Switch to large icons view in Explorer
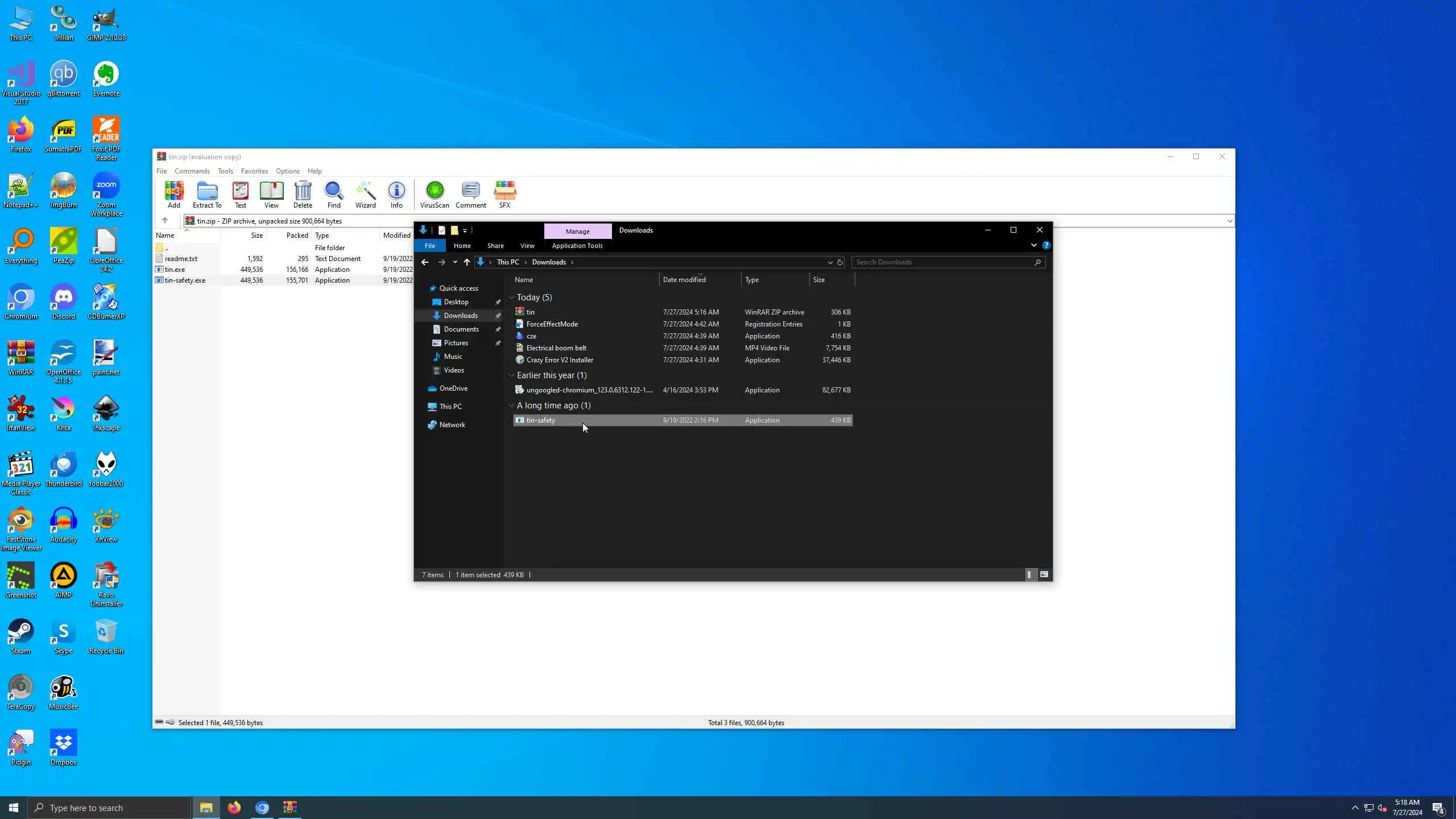The image size is (1456, 819). pos(1044,574)
